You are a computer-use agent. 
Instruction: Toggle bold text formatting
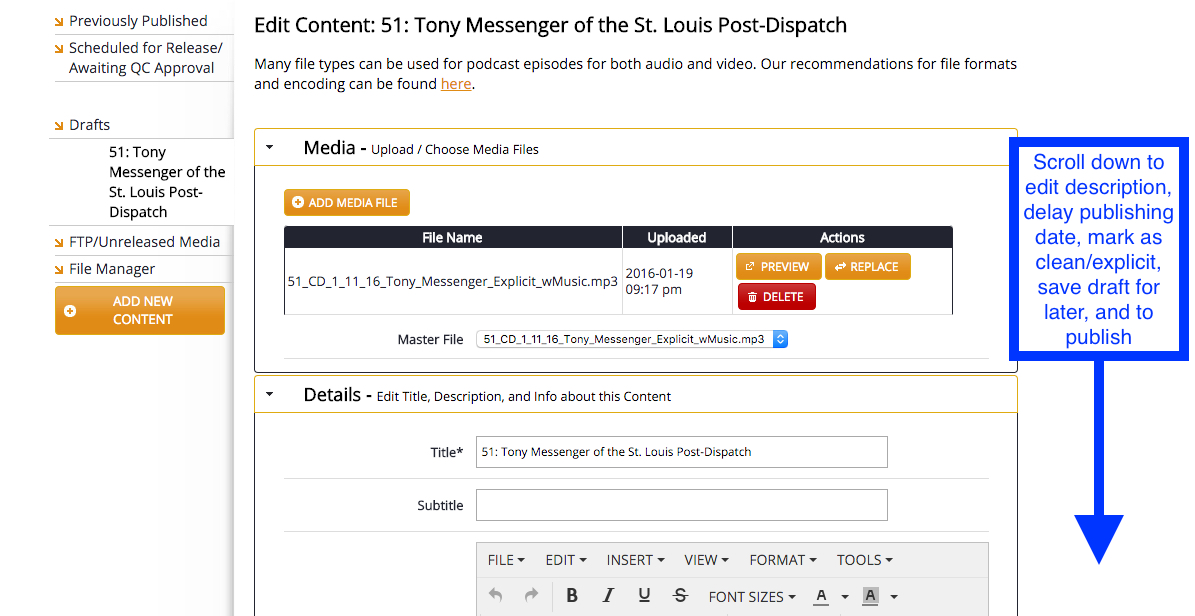(572, 596)
